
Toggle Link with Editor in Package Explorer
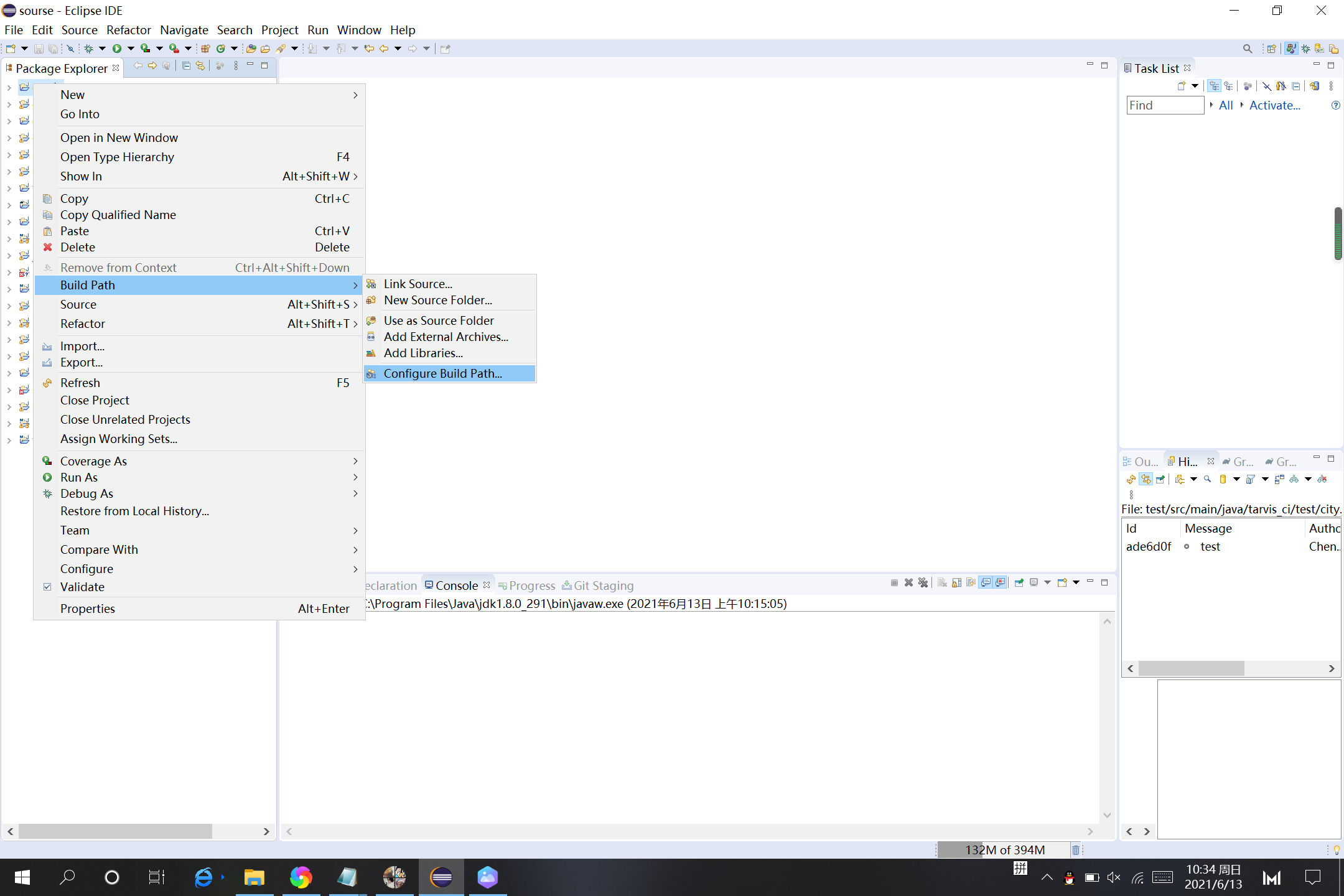(x=200, y=66)
